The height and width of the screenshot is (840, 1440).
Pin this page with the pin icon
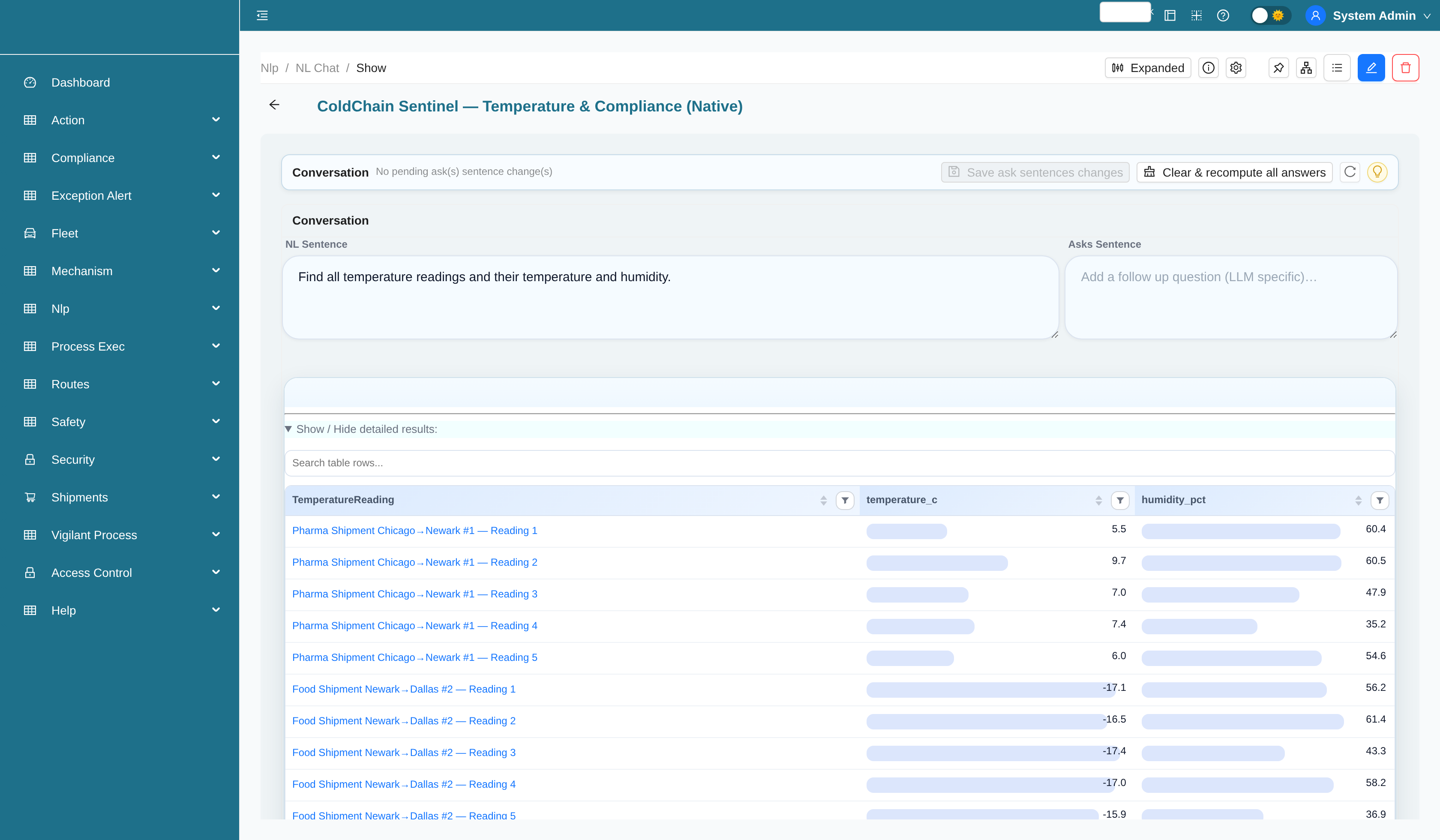coord(1279,68)
